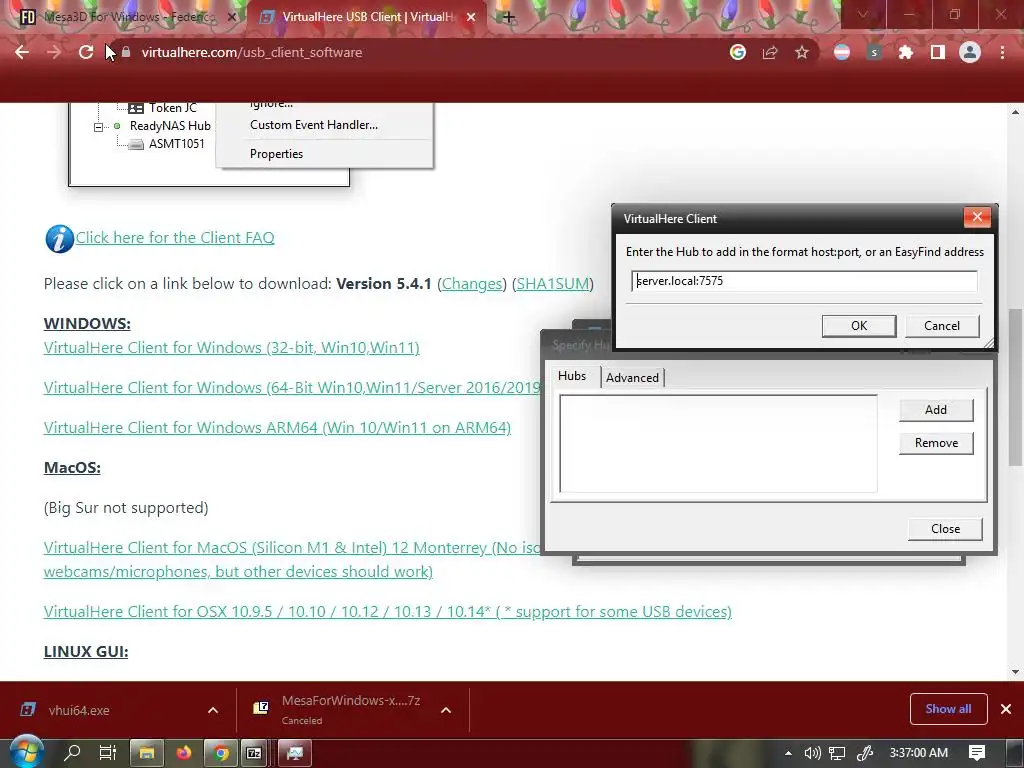The width and height of the screenshot is (1024, 768).
Task: Open vhui64.exe download item
Action: (x=78, y=710)
